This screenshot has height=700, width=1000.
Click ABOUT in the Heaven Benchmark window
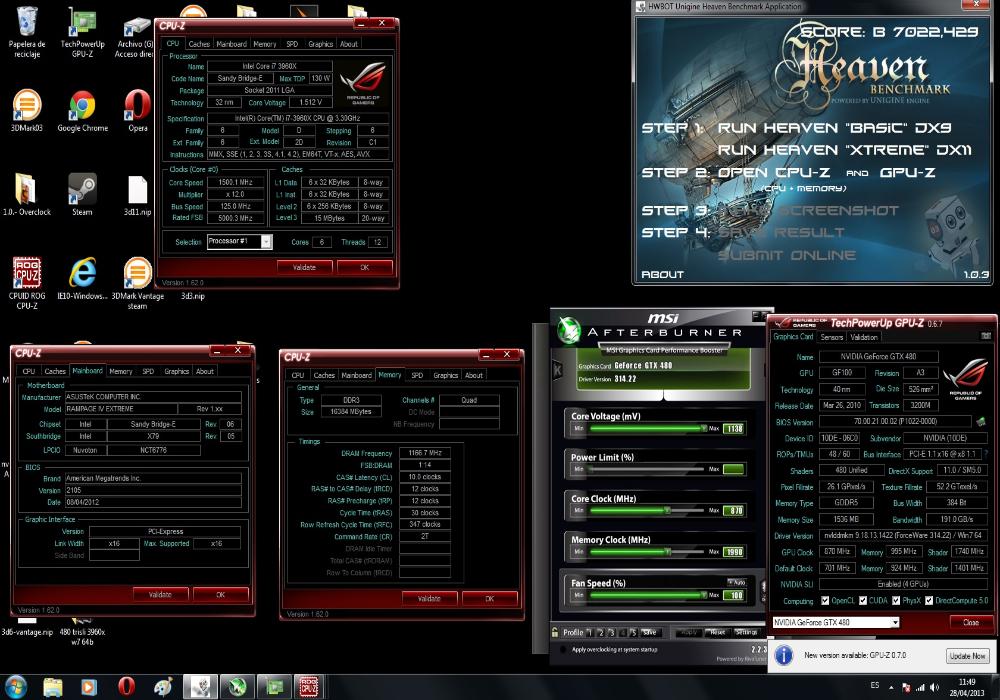pyautogui.click(x=663, y=274)
